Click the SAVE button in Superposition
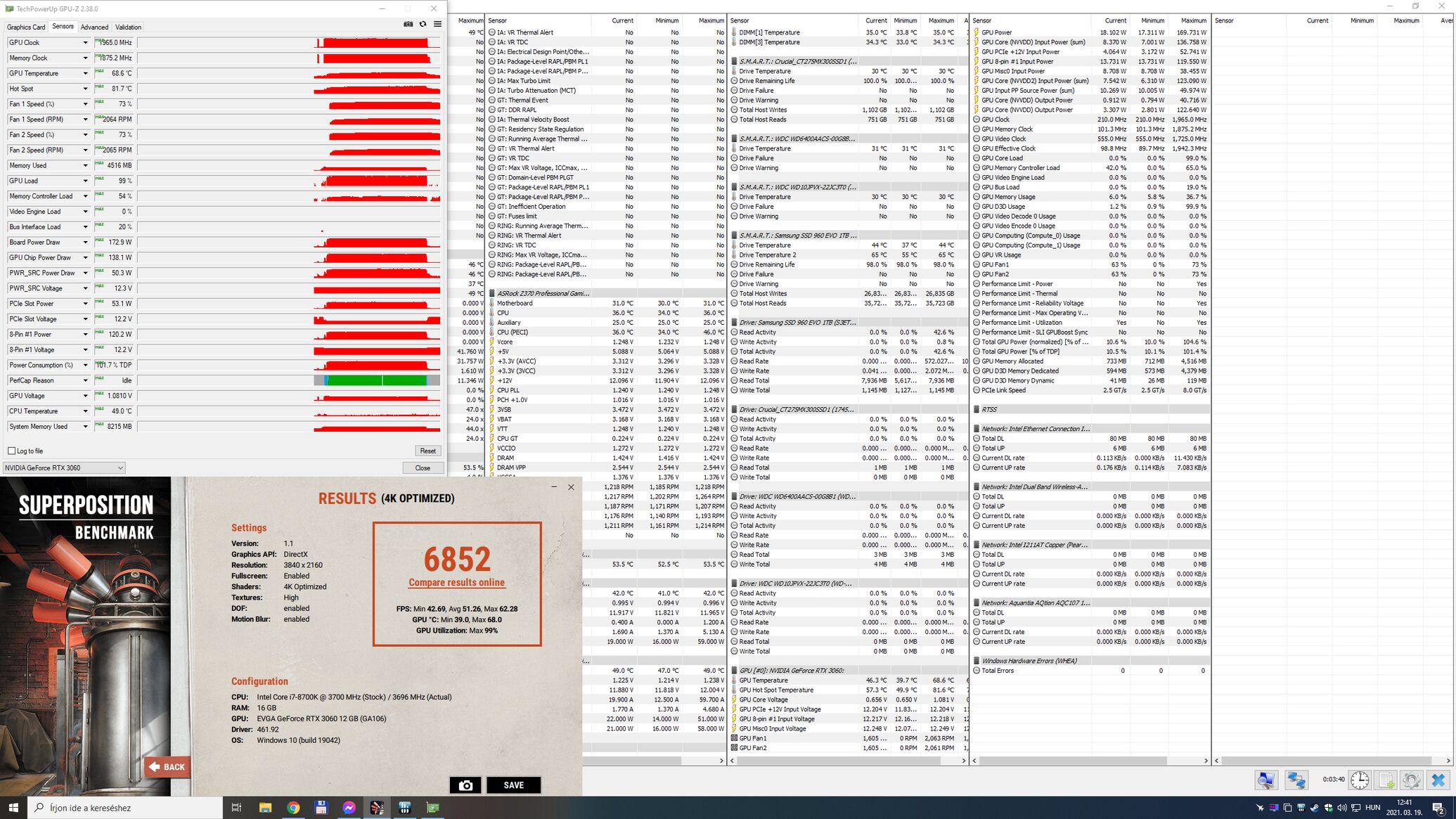Image resolution: width=1456 pixels, height=819 pixels. (513, 785)
